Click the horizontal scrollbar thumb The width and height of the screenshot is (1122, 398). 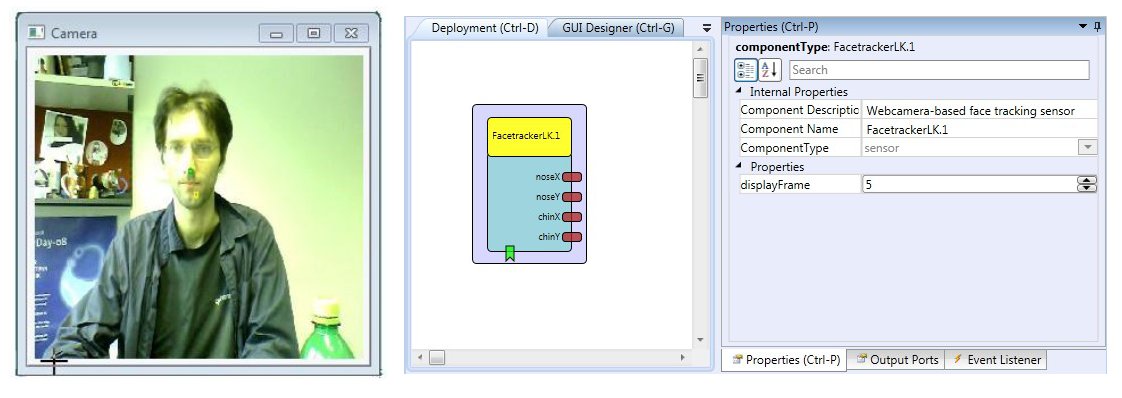436,357
